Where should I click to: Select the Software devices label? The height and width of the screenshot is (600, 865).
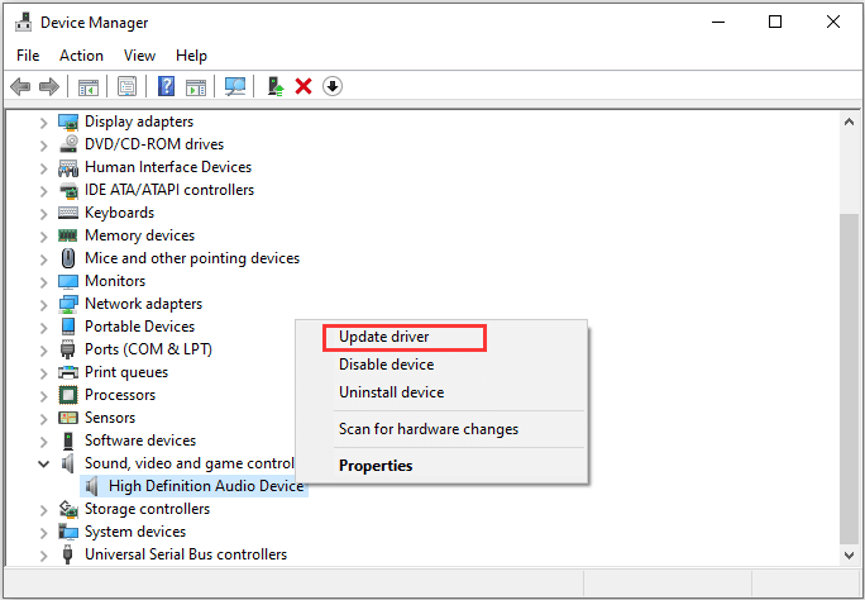[140, 441]
